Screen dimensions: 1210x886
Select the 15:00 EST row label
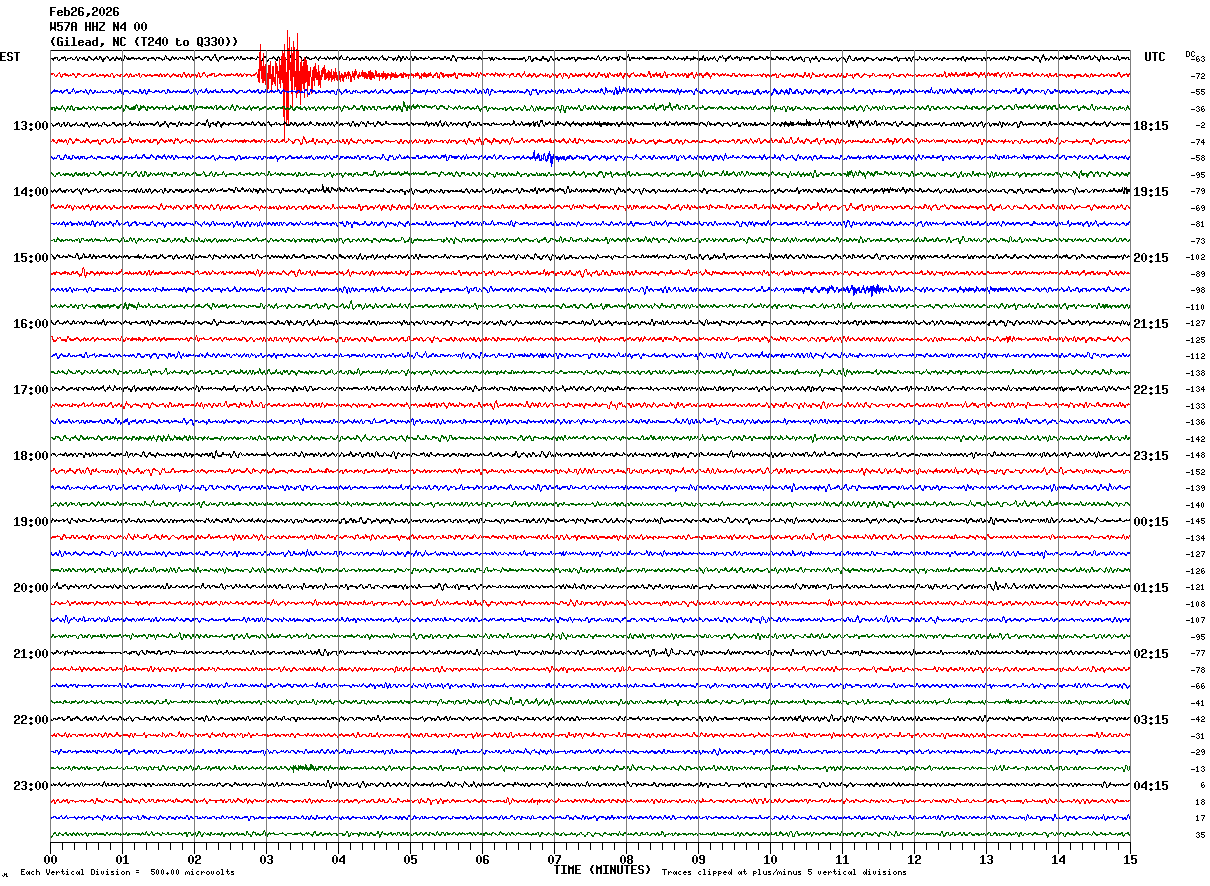[31, 258]
